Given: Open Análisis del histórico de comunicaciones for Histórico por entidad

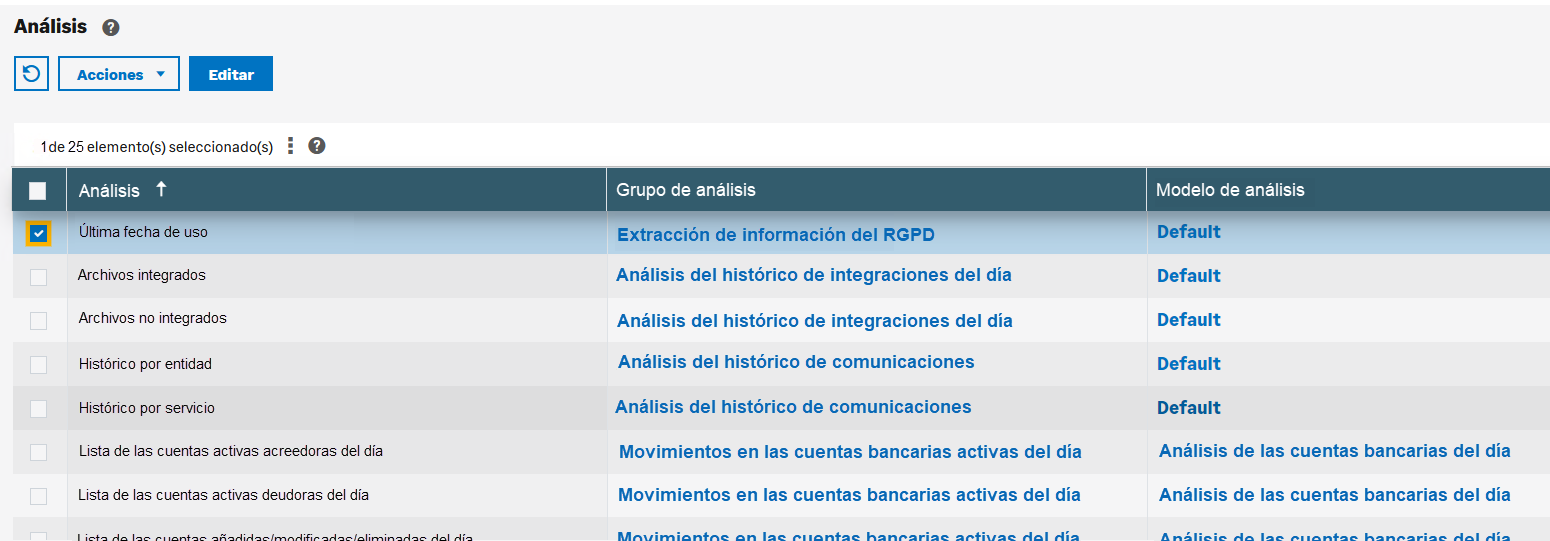Looking at the screenshot, I should click(795, 362).
